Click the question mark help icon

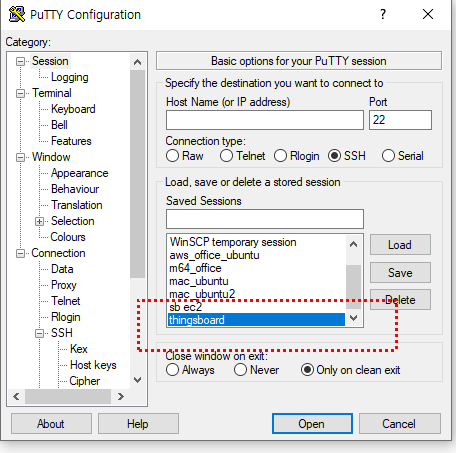tap(383, 14)
